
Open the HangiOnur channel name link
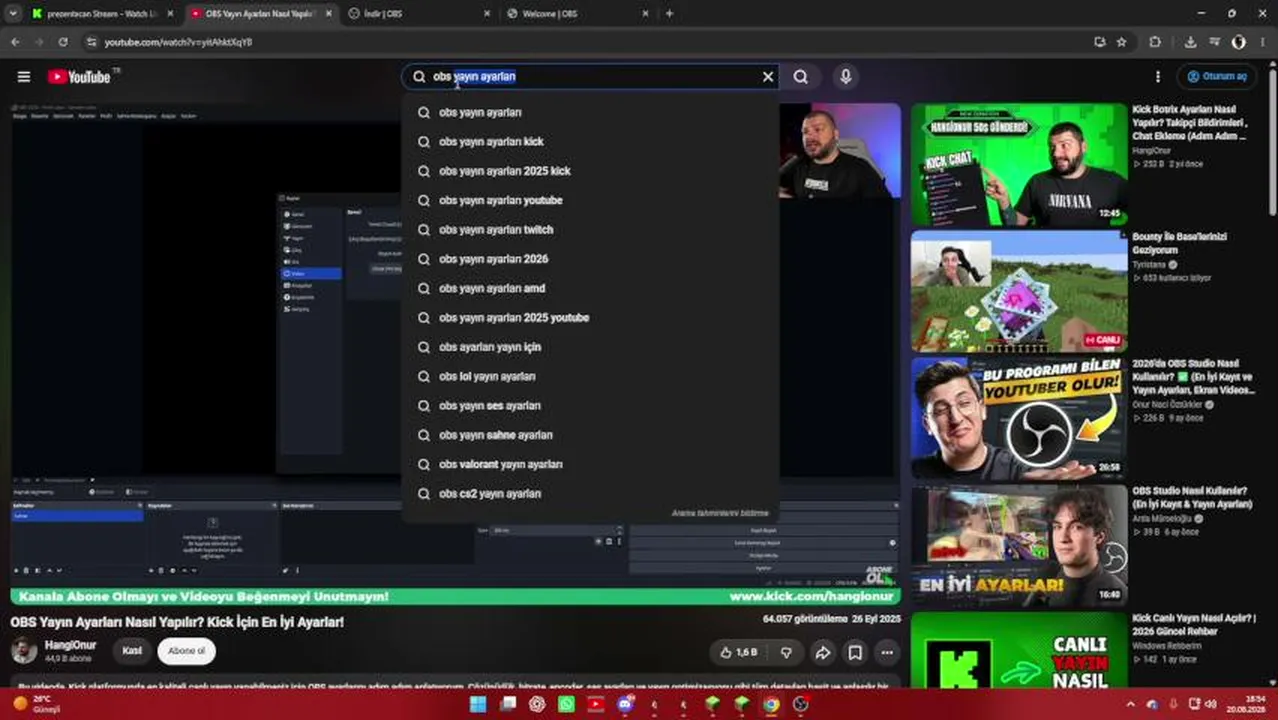(x=70, y=645)
